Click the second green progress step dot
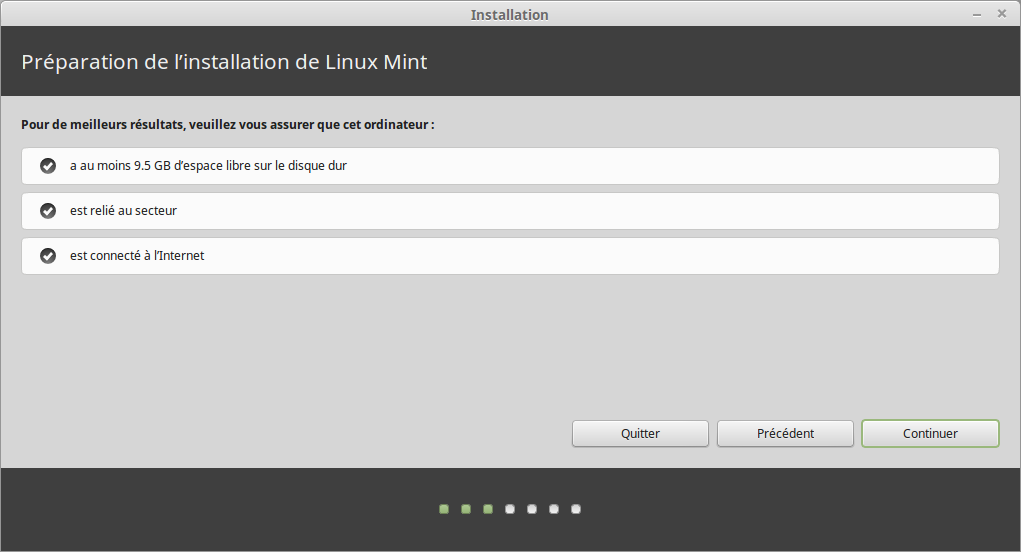 pyautogui.click(x=466, y=509)
